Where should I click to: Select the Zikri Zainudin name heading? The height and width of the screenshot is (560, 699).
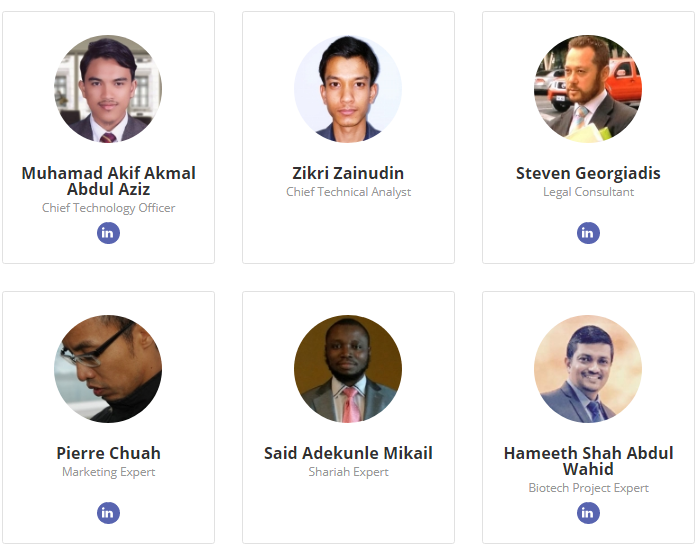(348, 173)
